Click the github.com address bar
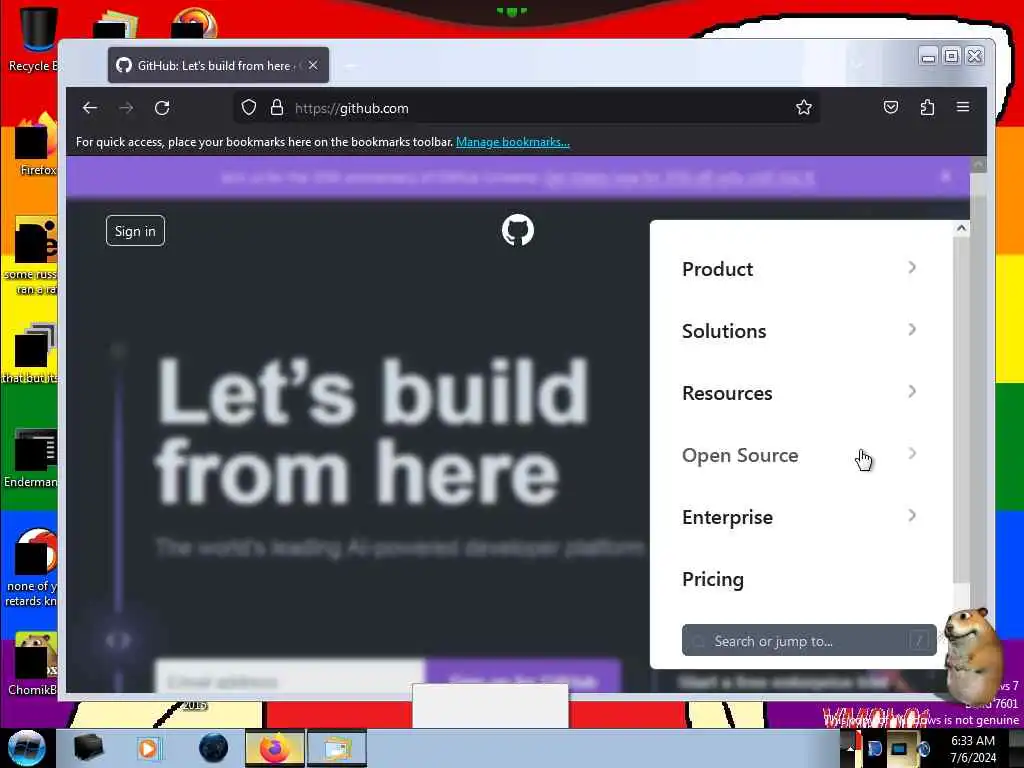1024x768 pixels. point(526,108)
